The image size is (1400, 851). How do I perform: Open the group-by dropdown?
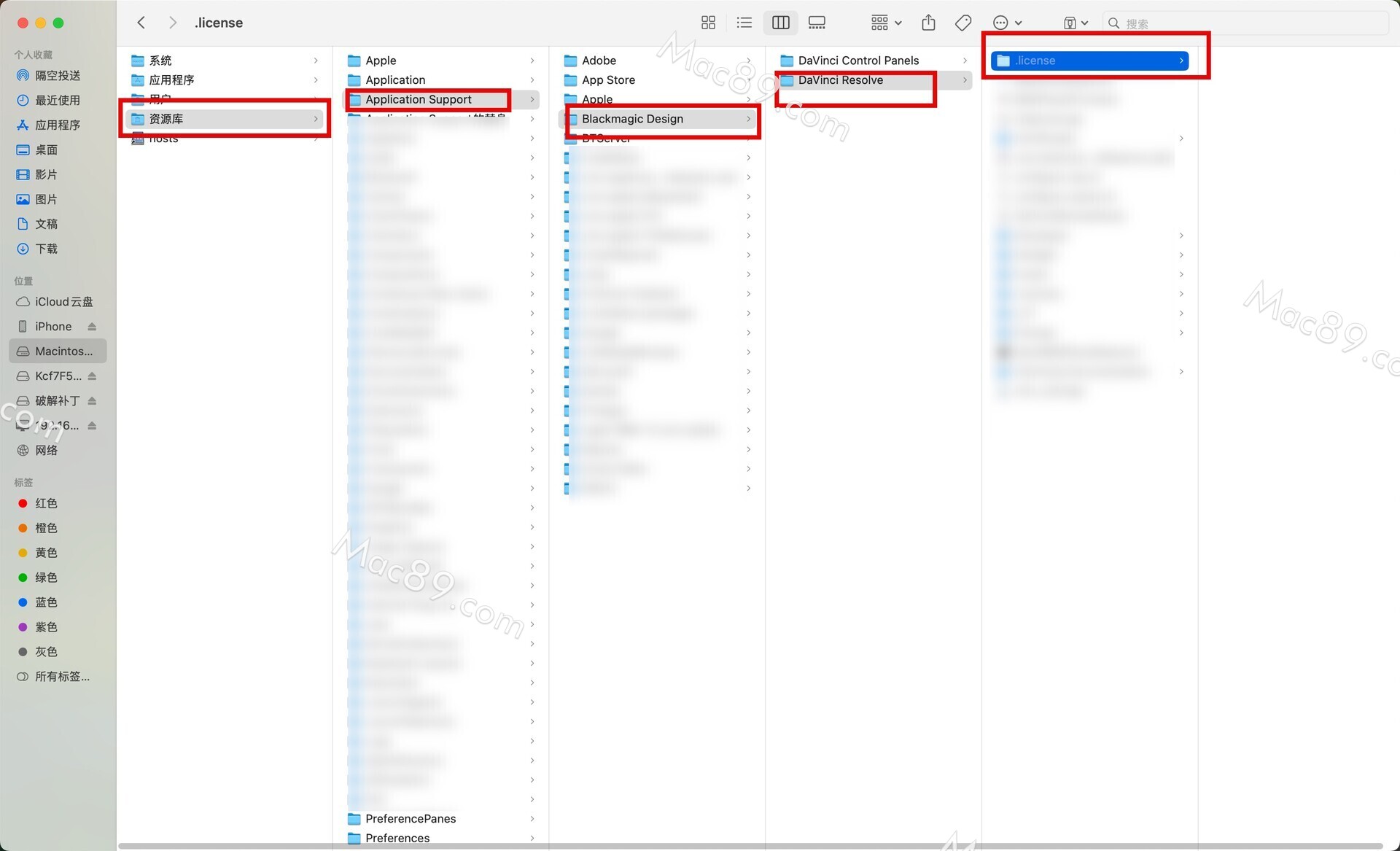click(886, 23)
